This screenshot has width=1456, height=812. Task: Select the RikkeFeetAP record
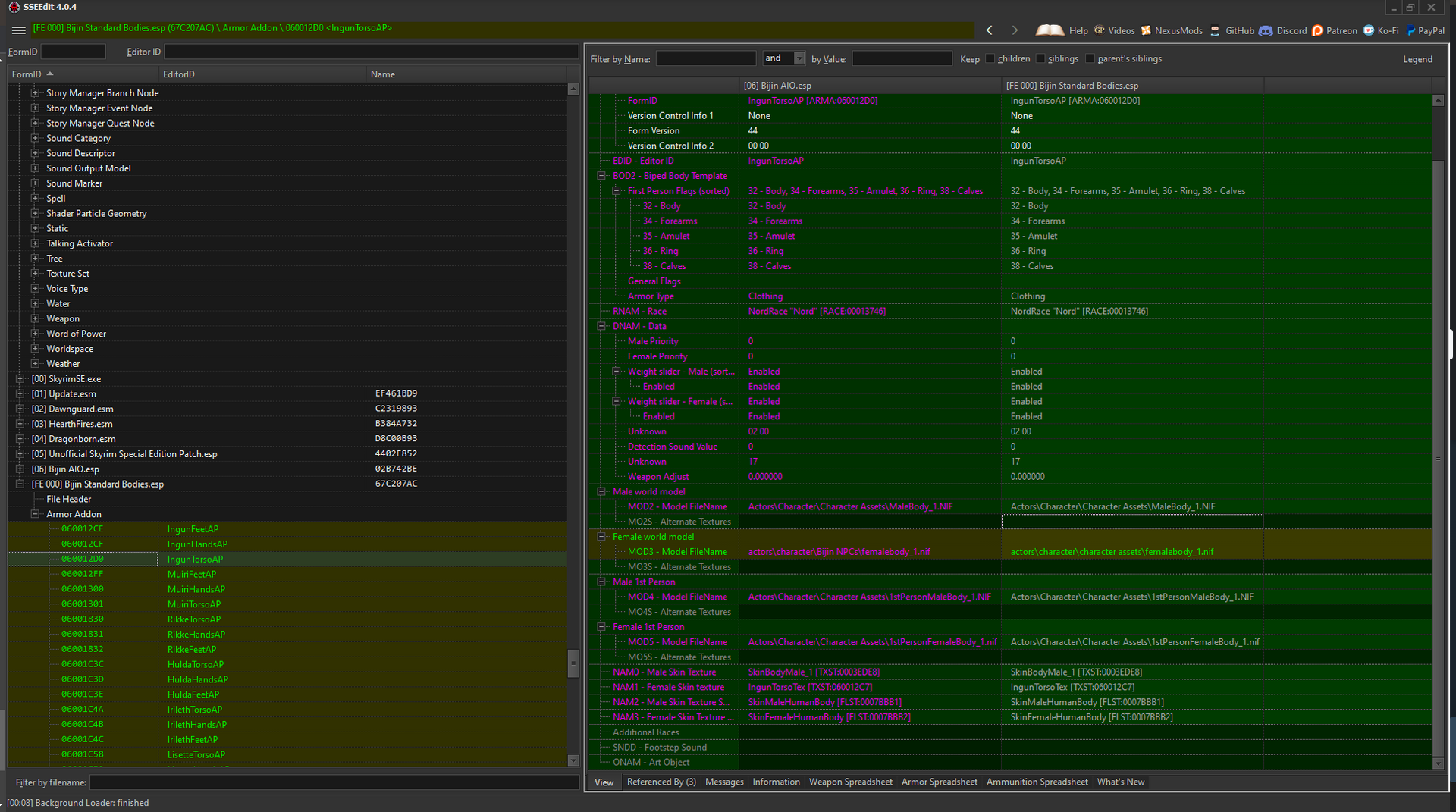[x=192, y=650]
